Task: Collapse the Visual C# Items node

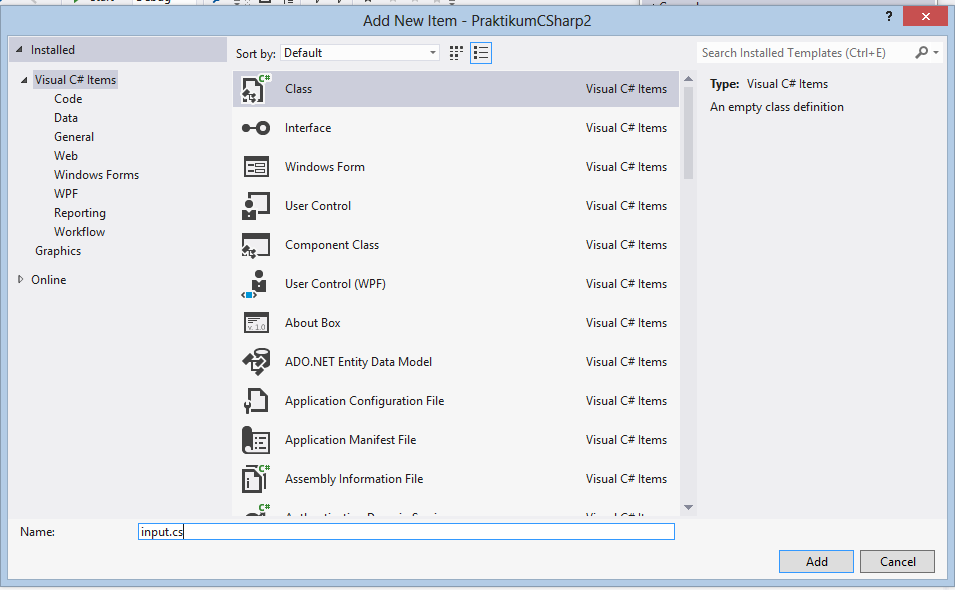Action: (x=24, y=80)
